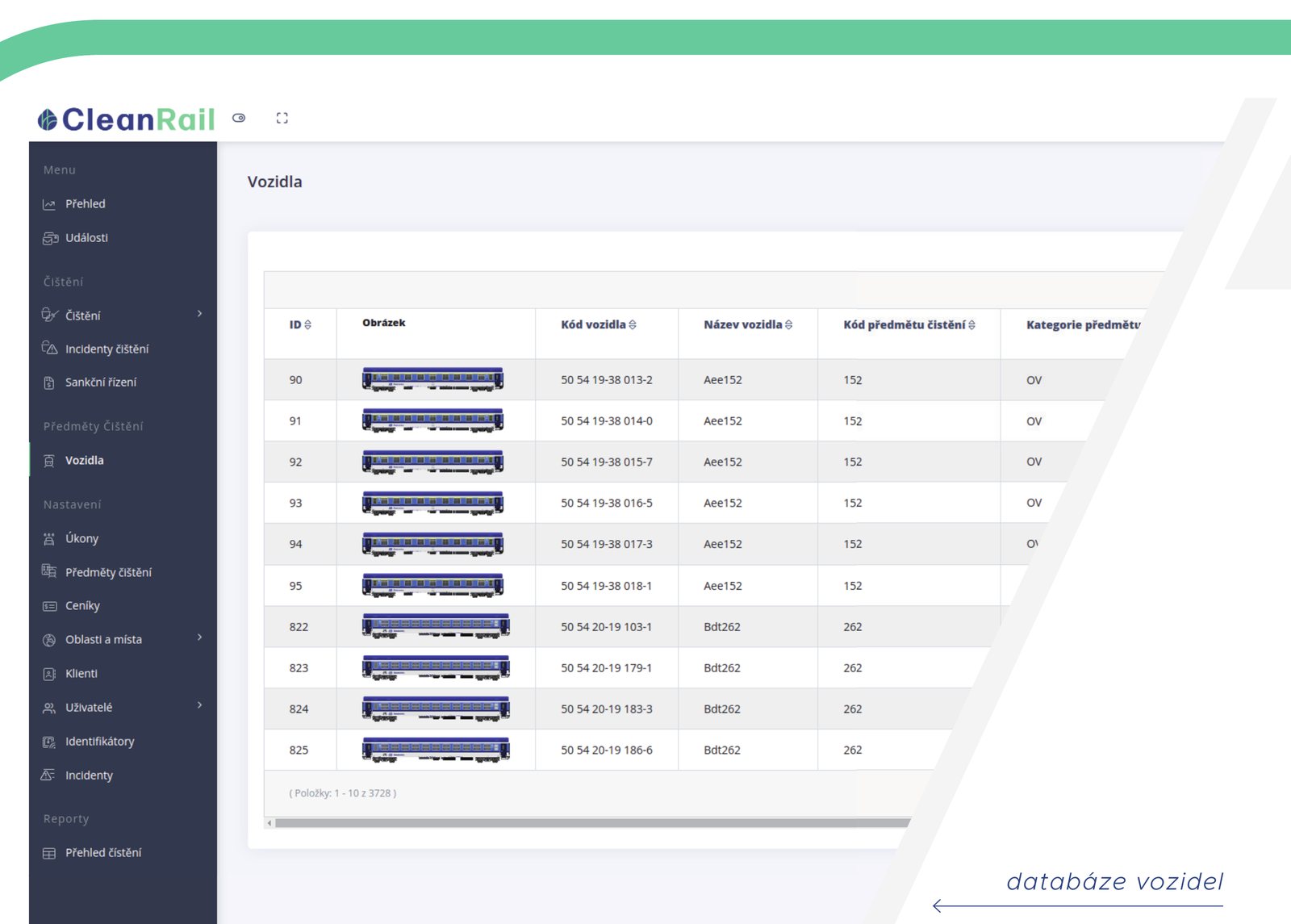The width and height of the screenshot is (1291, 924).
Task: Click the CleanRail leaf logo icon
Action: click(48, 119)
